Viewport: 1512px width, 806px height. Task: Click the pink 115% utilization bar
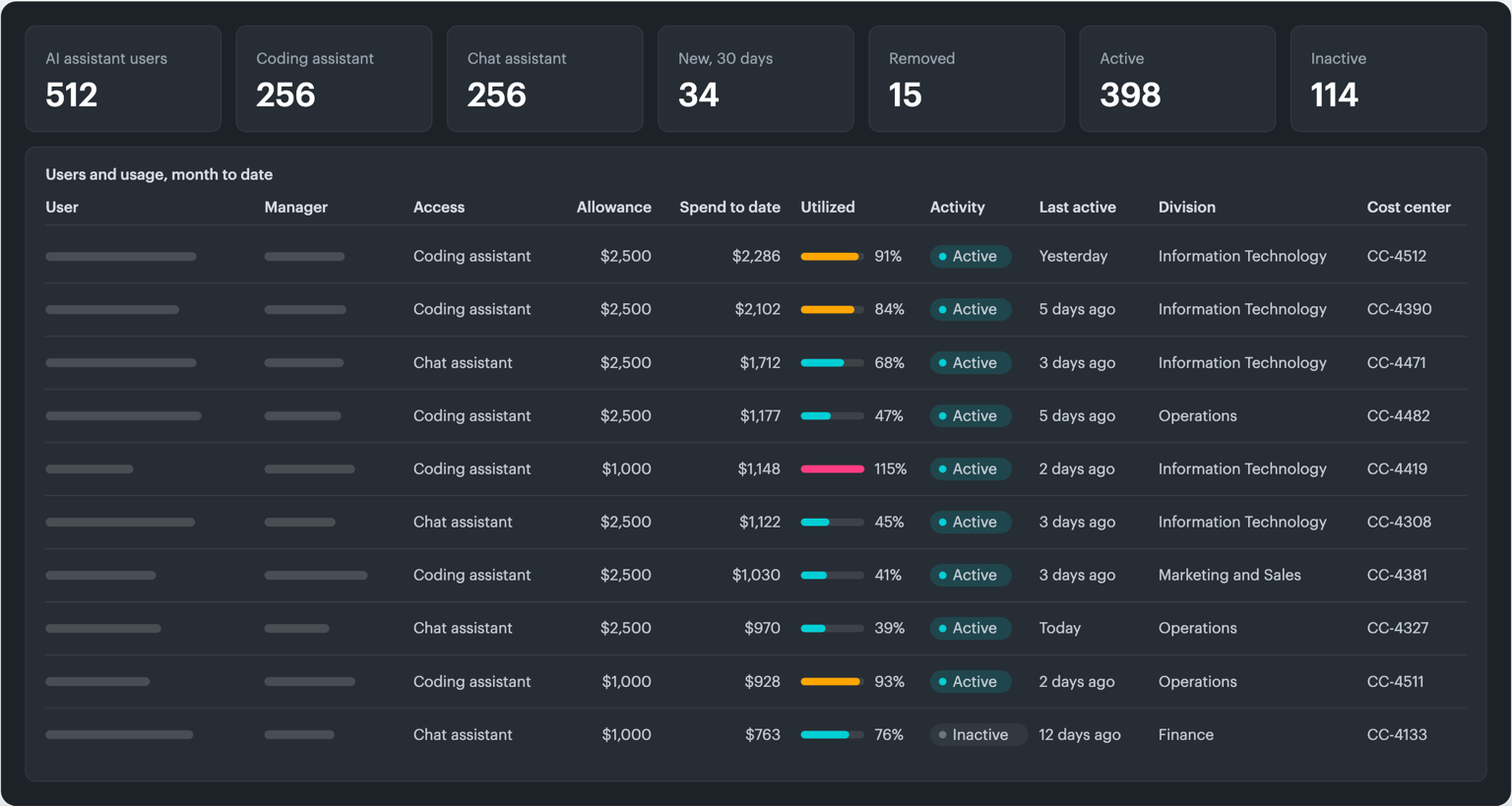(x=832, y=468)
